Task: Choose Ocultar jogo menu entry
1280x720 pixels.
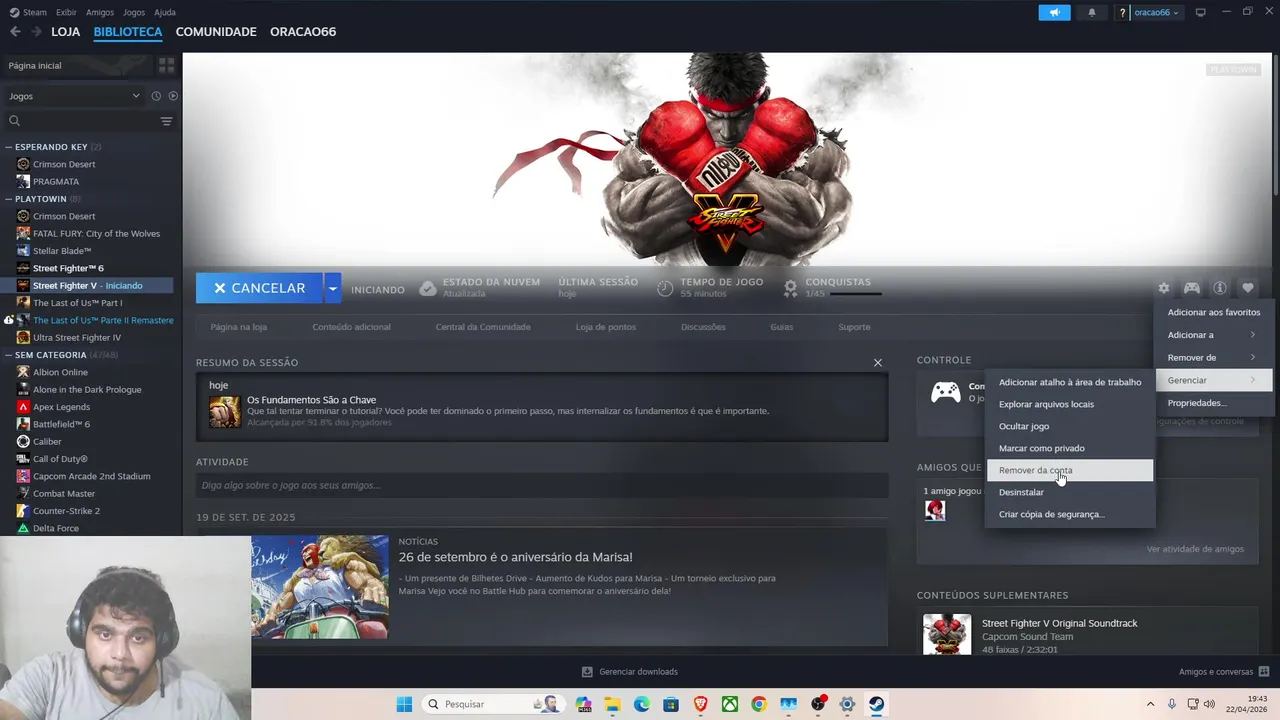Action: [x=1070, y=426]
